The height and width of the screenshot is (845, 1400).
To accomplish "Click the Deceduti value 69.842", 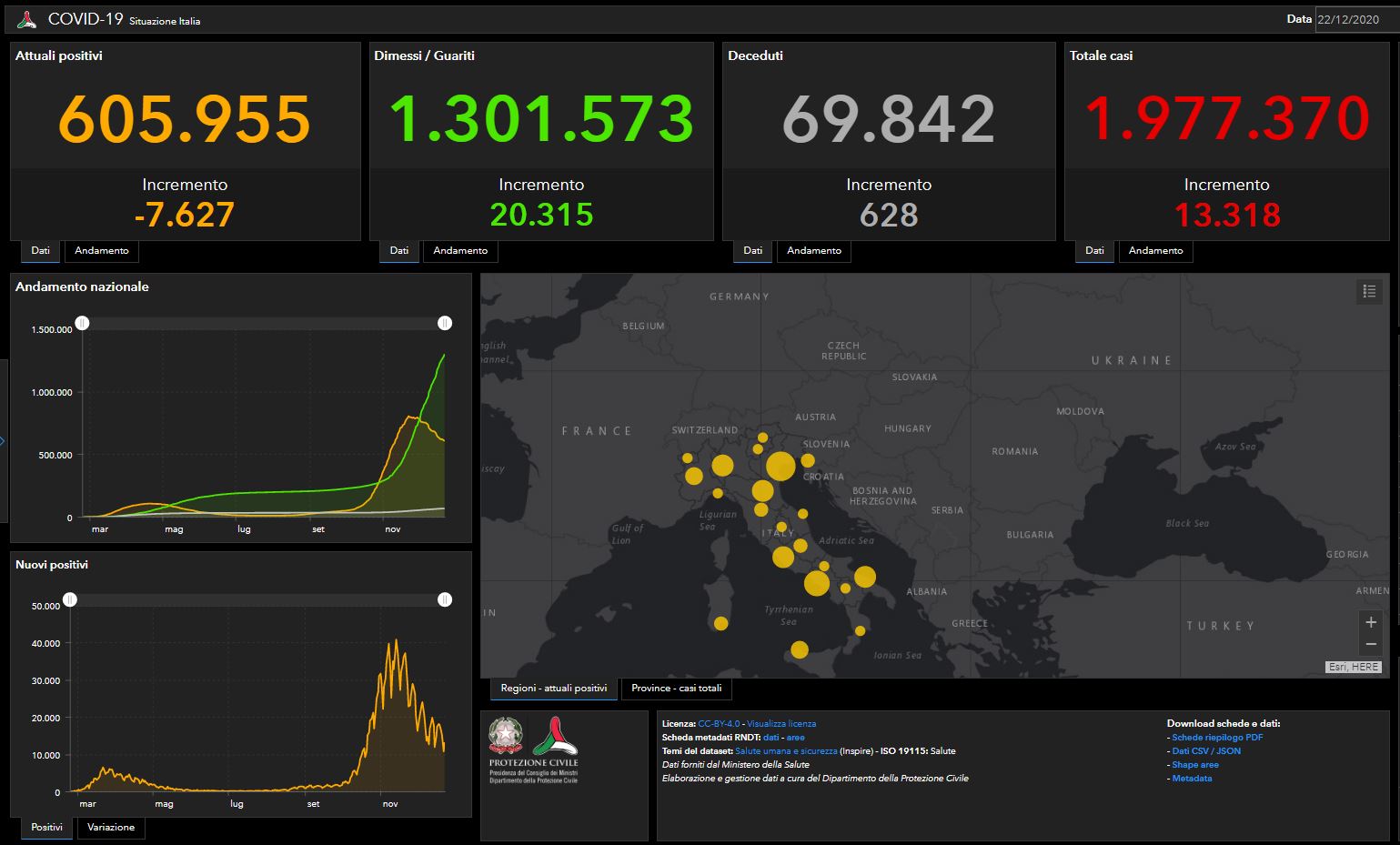I will tap(889, 119).
